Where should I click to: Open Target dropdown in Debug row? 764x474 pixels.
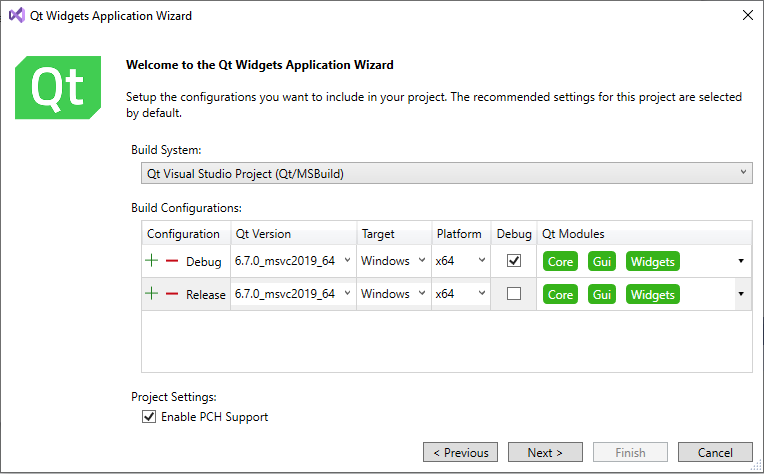coord(394,261)
